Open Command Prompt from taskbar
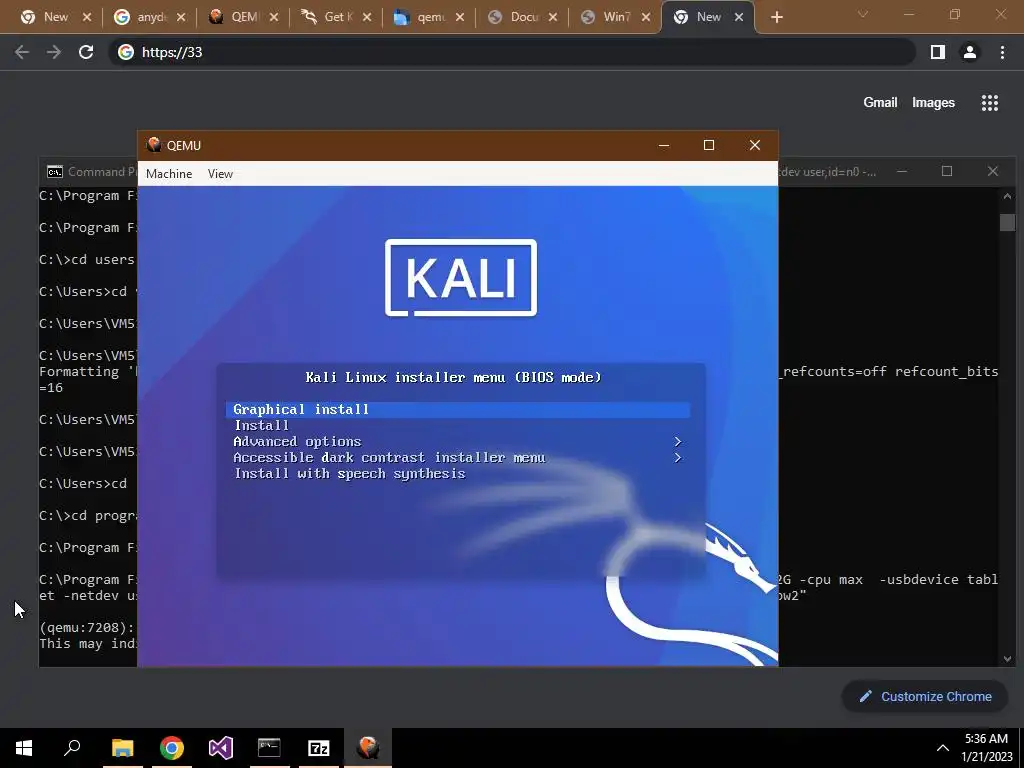 click(269, 748)
